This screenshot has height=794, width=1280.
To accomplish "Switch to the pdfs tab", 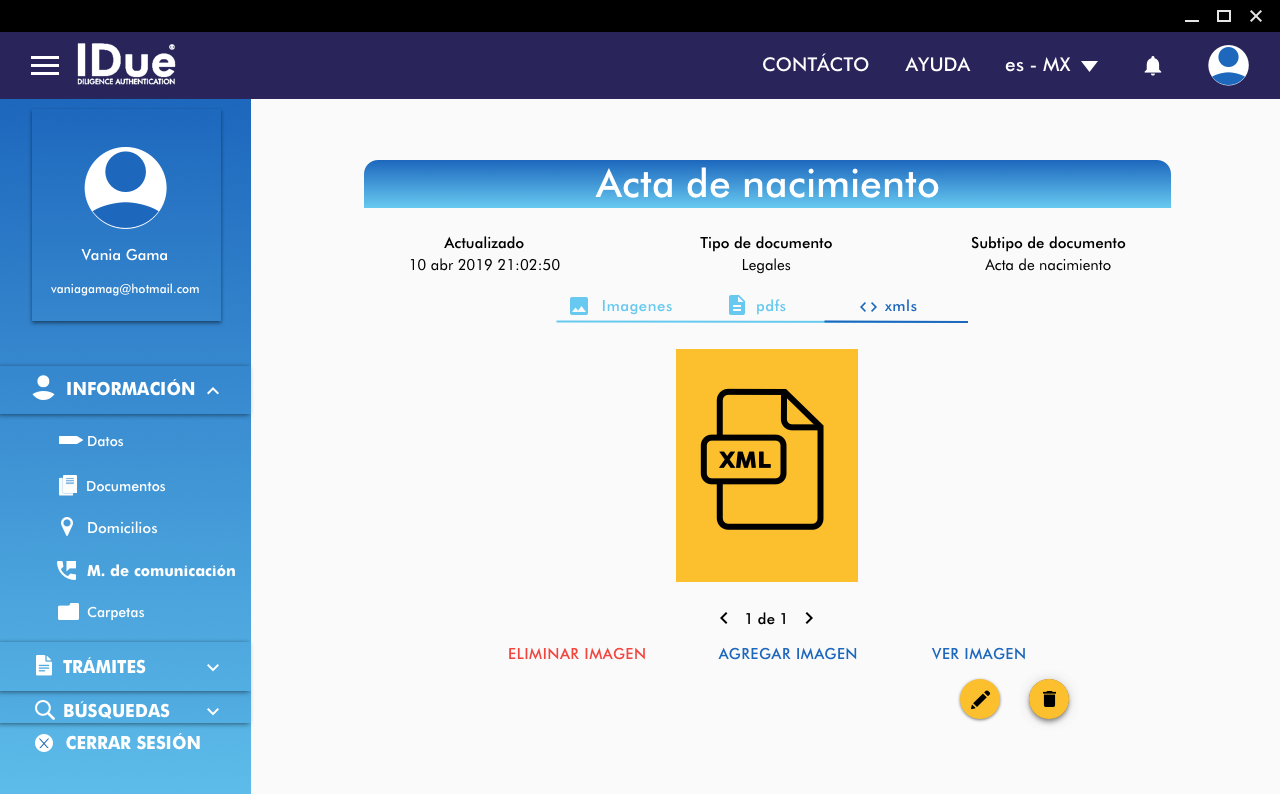I will tap(757, 306).
